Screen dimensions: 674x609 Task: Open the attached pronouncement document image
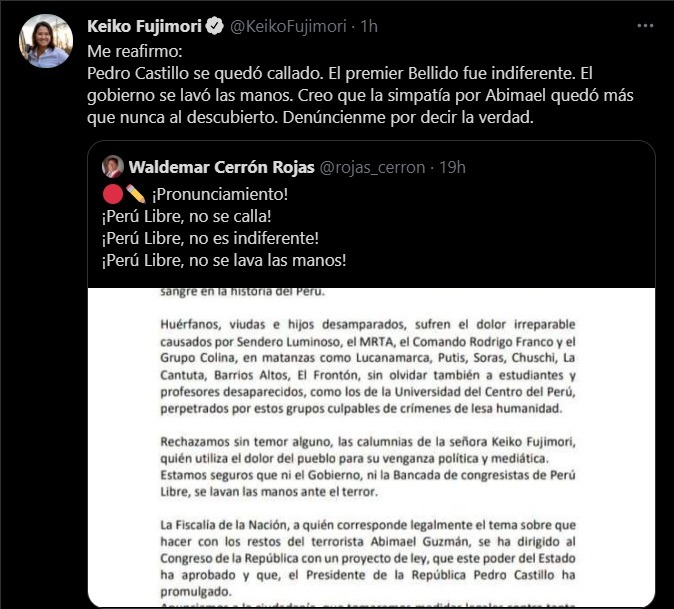(371, 447)
